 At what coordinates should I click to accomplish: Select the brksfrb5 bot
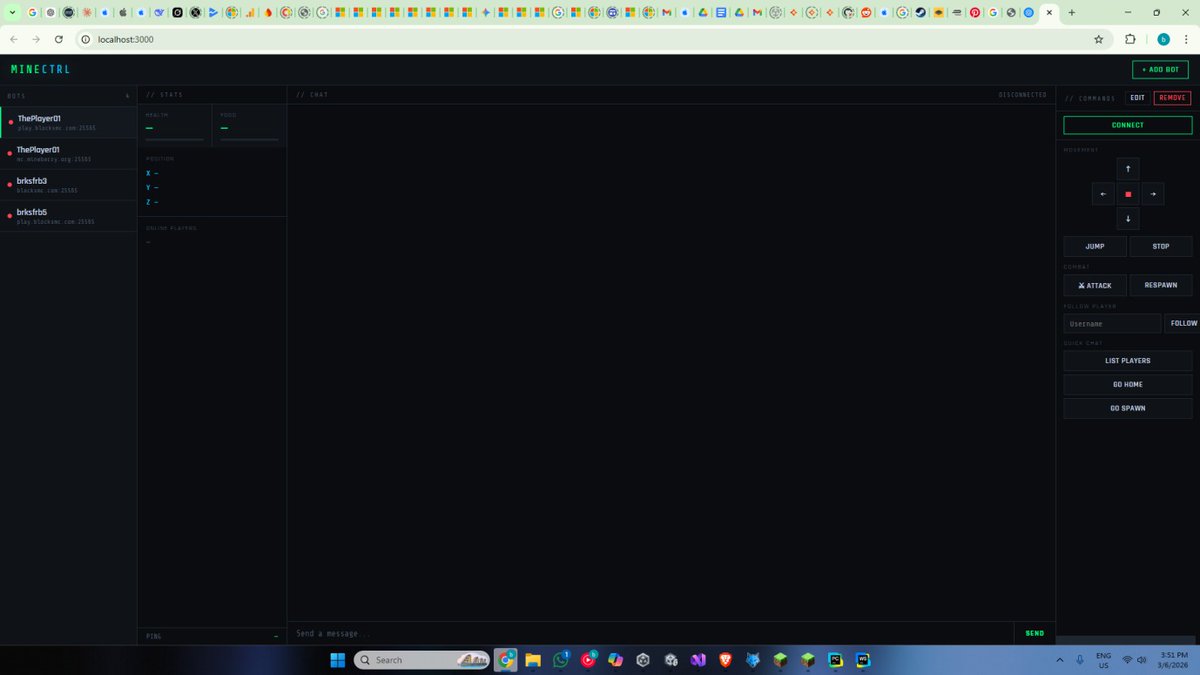click(68, 216)
